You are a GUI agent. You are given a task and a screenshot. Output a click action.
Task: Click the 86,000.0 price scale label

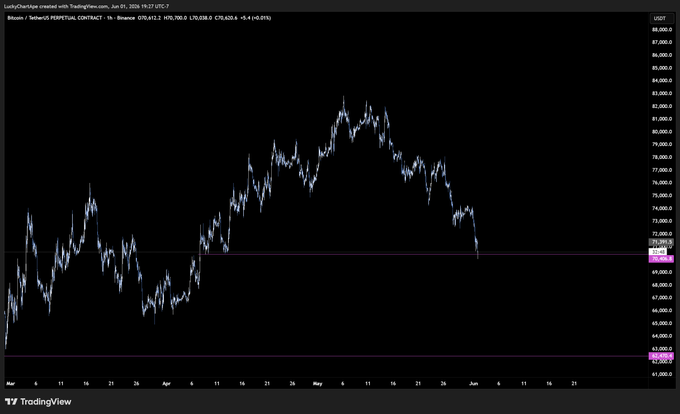[x=662, y=55]
